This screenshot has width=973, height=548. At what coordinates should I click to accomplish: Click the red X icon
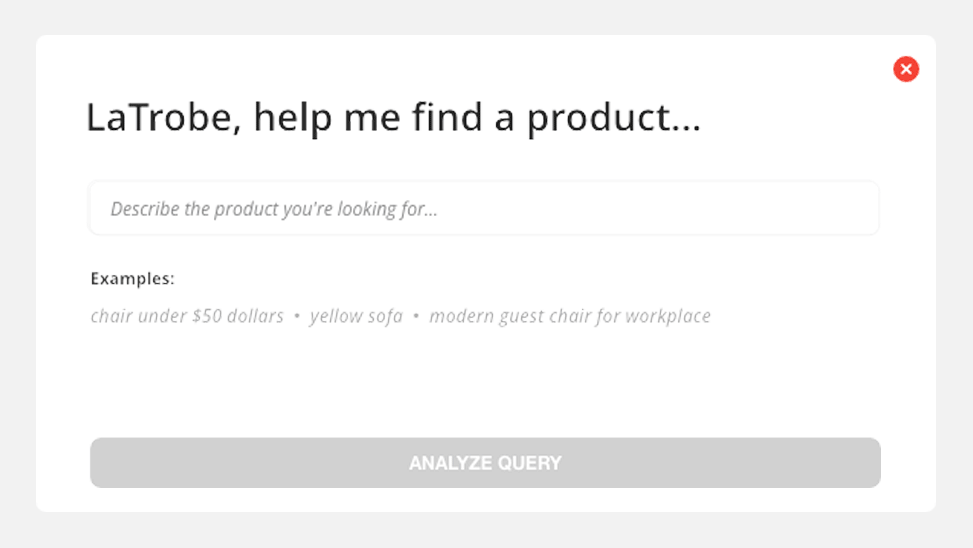[906, 69]
